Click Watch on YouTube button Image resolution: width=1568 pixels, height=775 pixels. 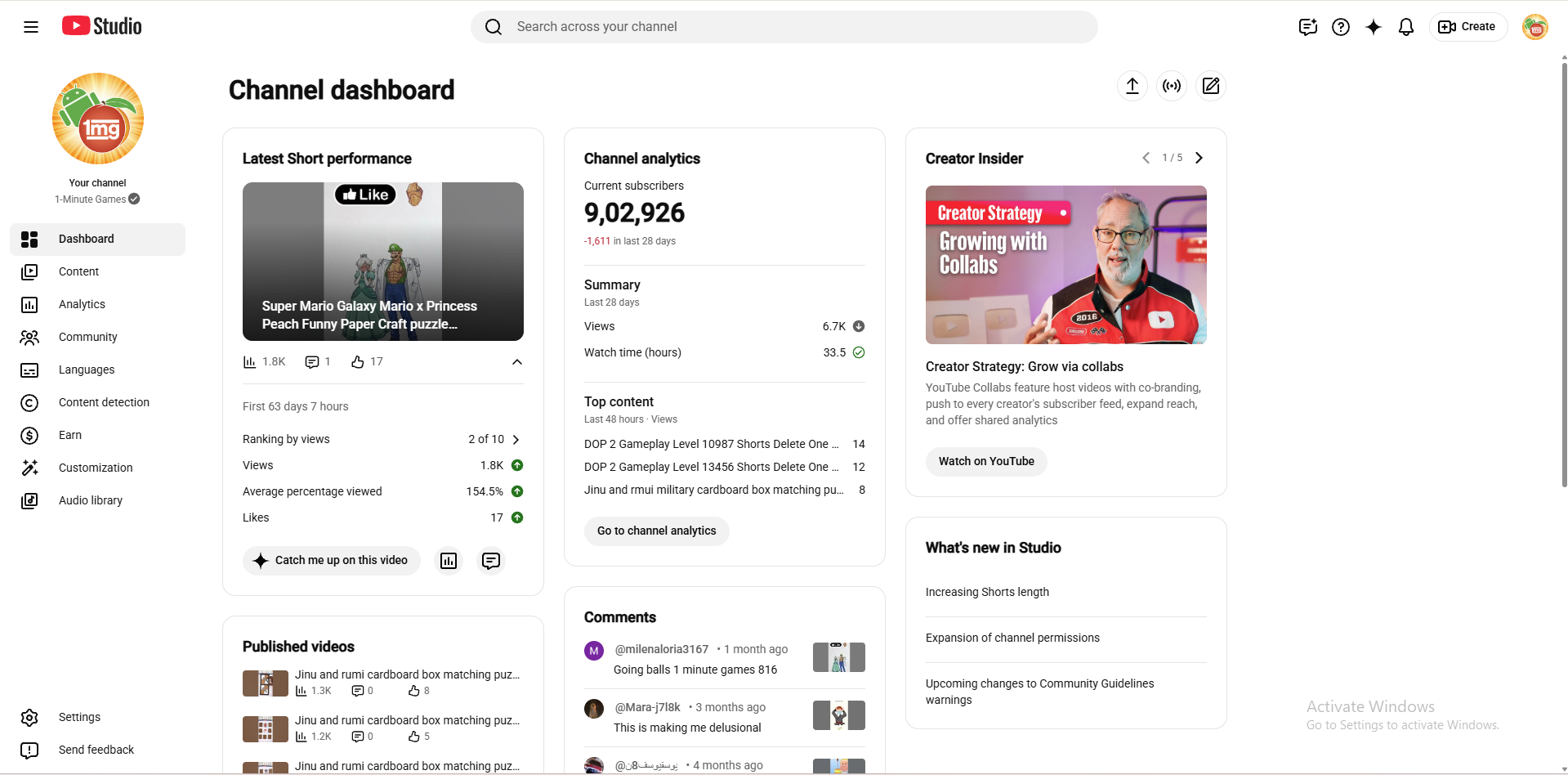click(x=986, y=462)
